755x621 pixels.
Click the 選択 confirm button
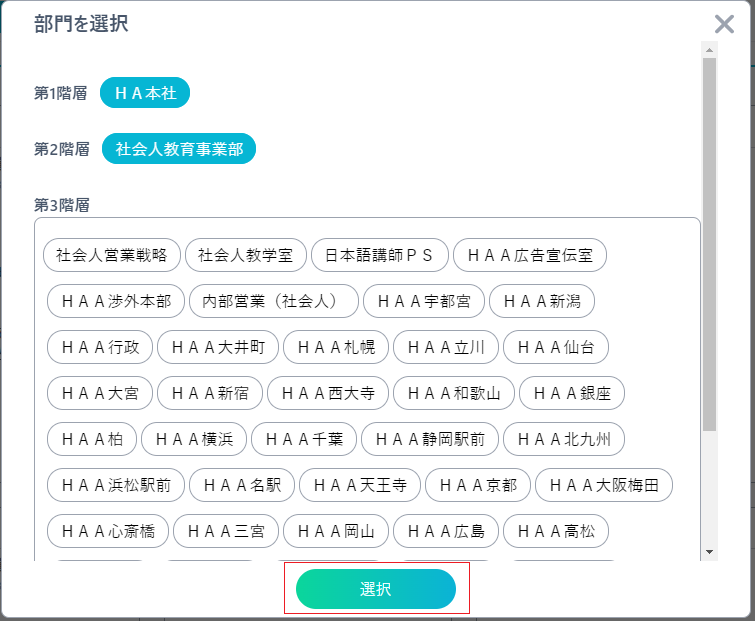[376, 589]
